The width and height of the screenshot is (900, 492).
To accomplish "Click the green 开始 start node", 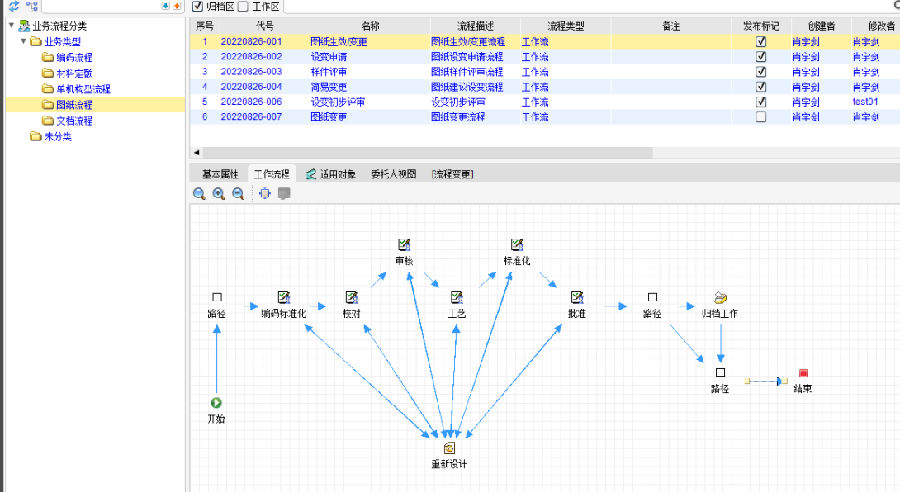I will point(216,403).
